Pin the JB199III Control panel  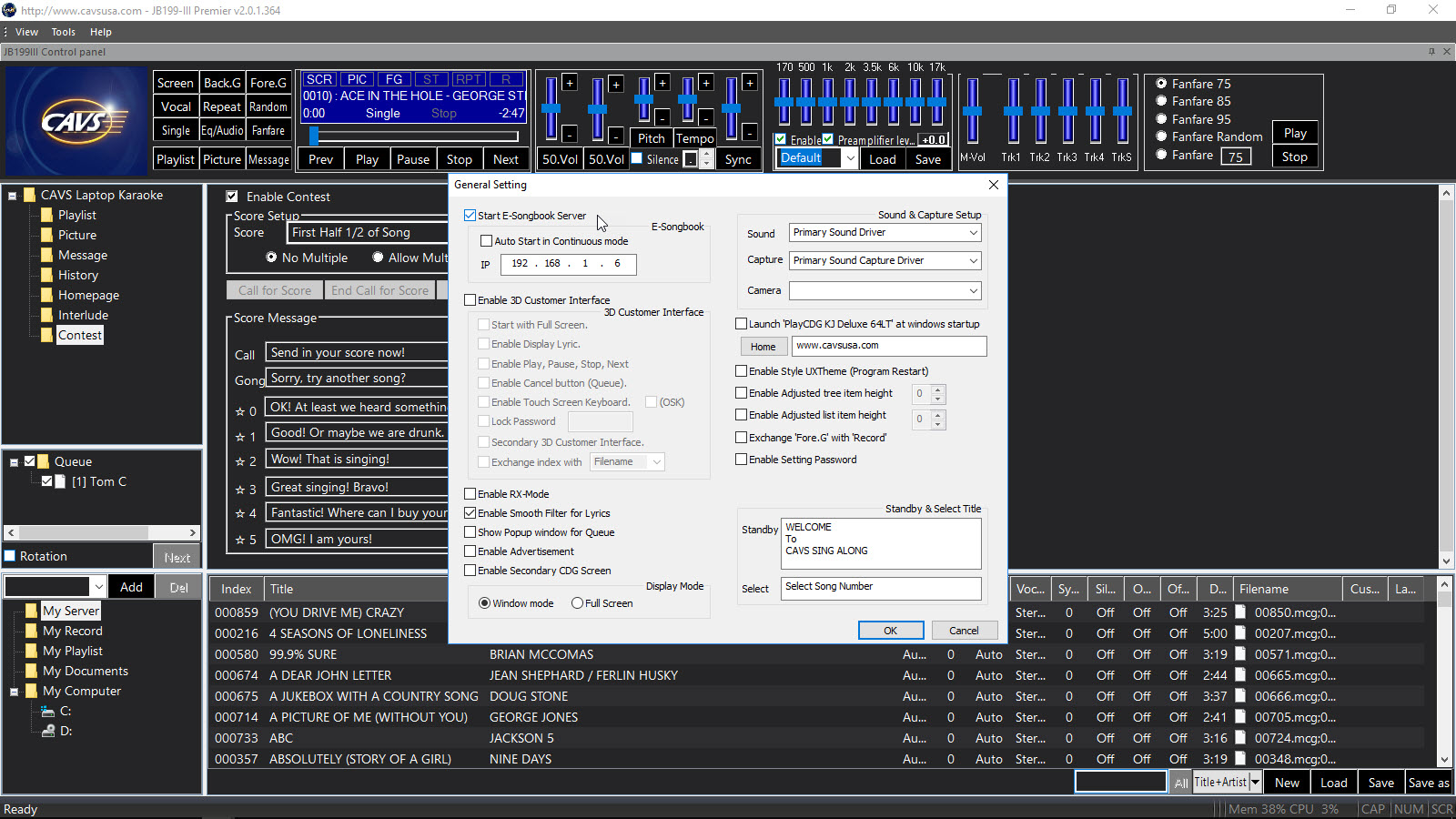1431,52
